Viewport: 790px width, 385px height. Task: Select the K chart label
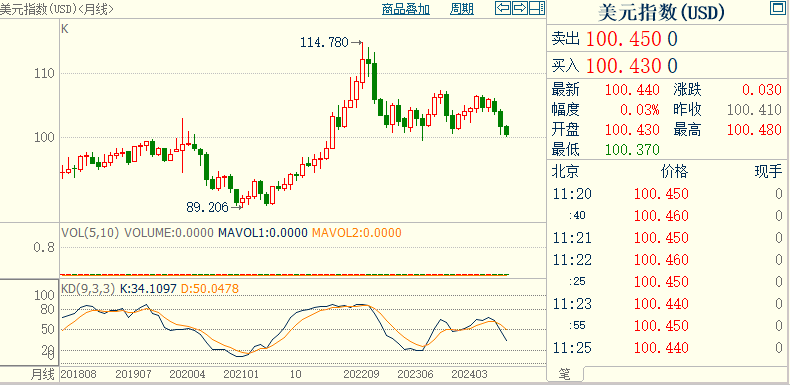tap(64, 29)
